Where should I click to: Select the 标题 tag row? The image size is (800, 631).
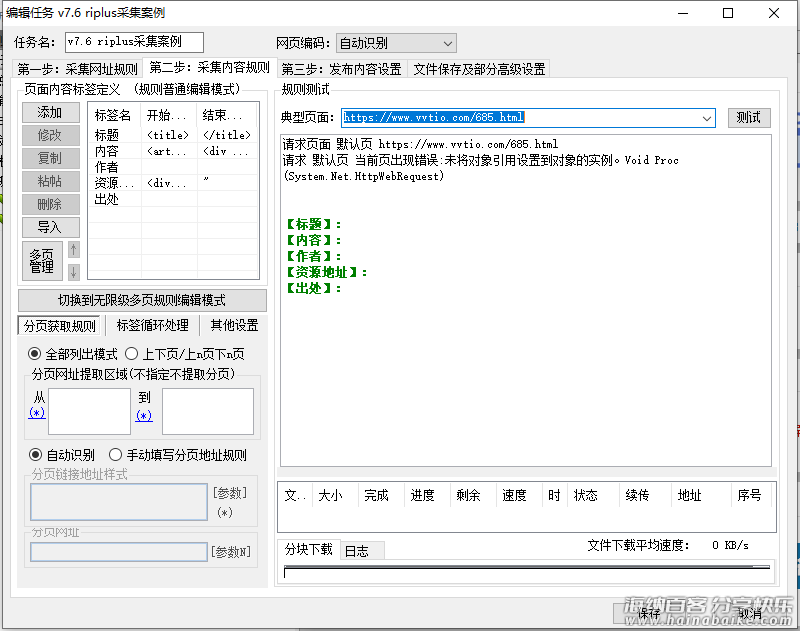coord(173,135)
